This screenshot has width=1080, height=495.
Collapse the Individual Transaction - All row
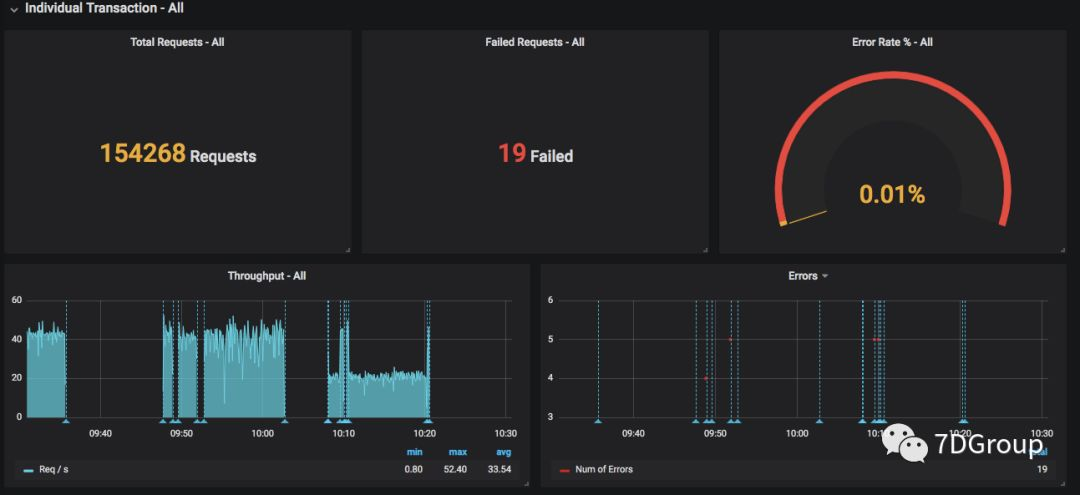[14, 10]
